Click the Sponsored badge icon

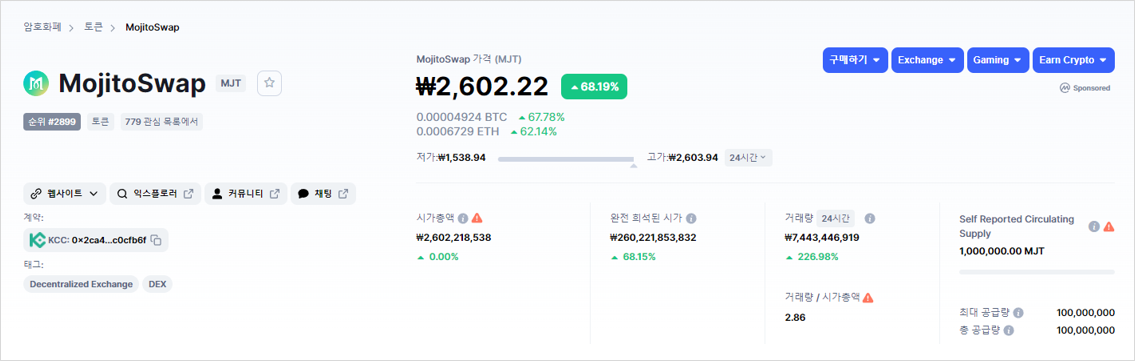1065,88
